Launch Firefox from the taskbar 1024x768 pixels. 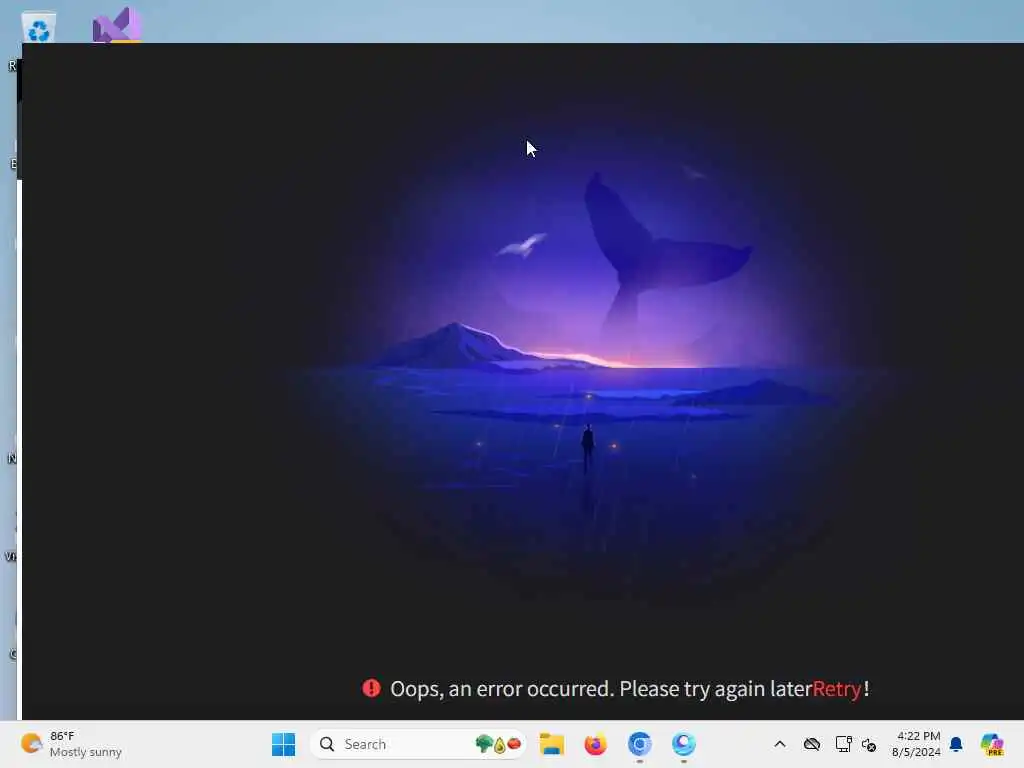click(x=596, y=744)
